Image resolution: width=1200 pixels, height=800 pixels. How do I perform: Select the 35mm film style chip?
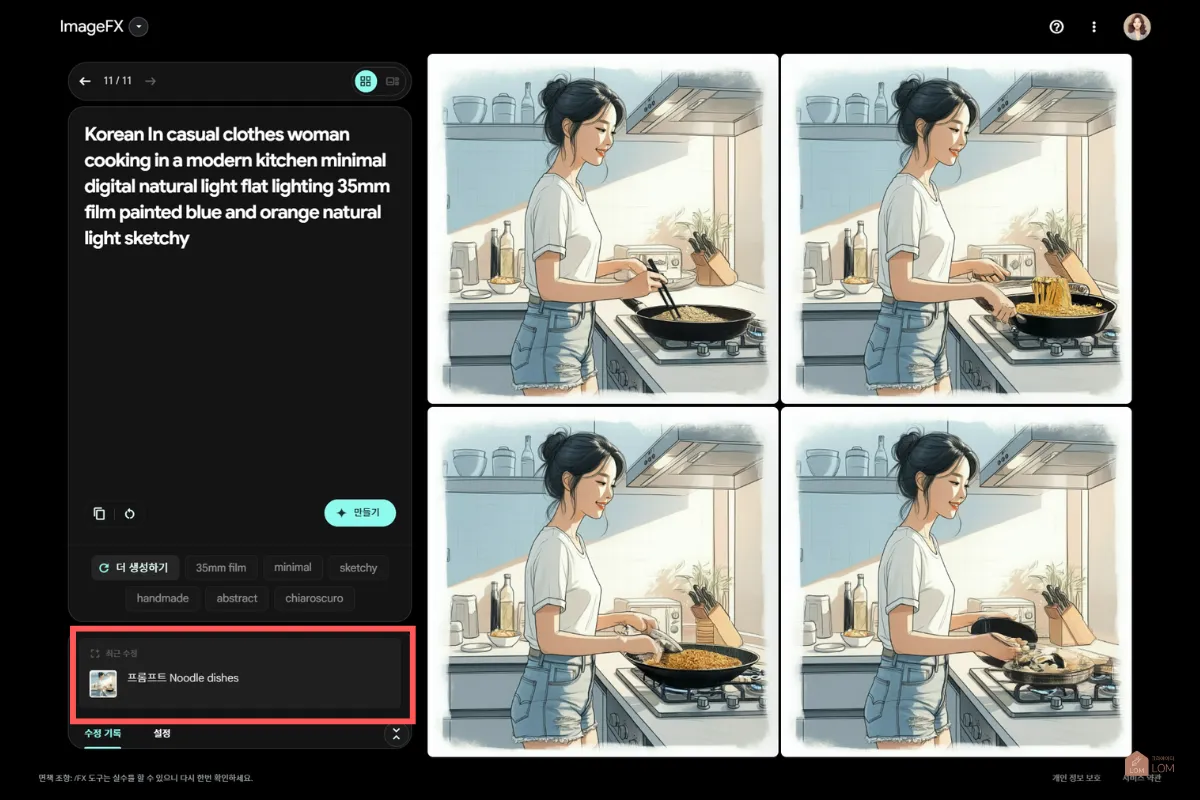tap(221, 567)
